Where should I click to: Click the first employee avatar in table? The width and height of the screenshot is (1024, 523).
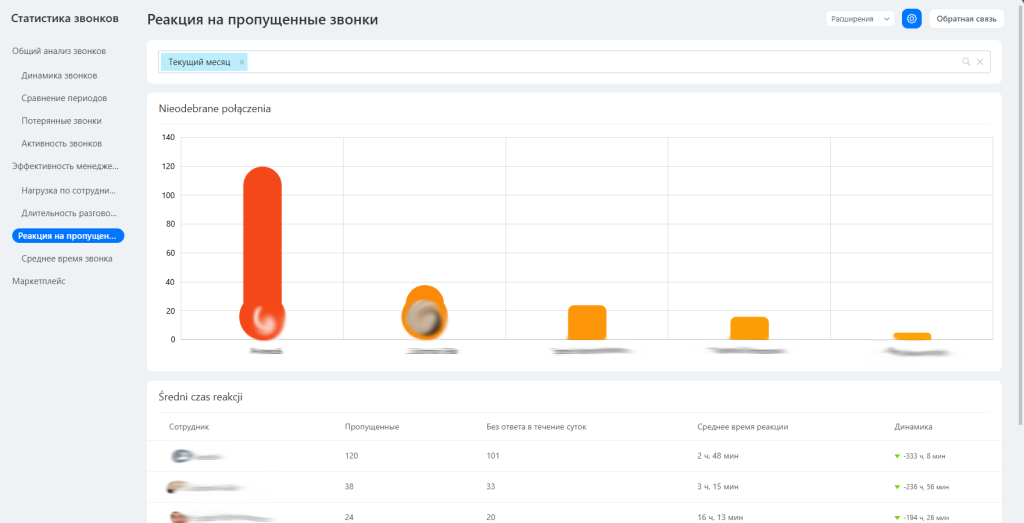click(182, 456)
